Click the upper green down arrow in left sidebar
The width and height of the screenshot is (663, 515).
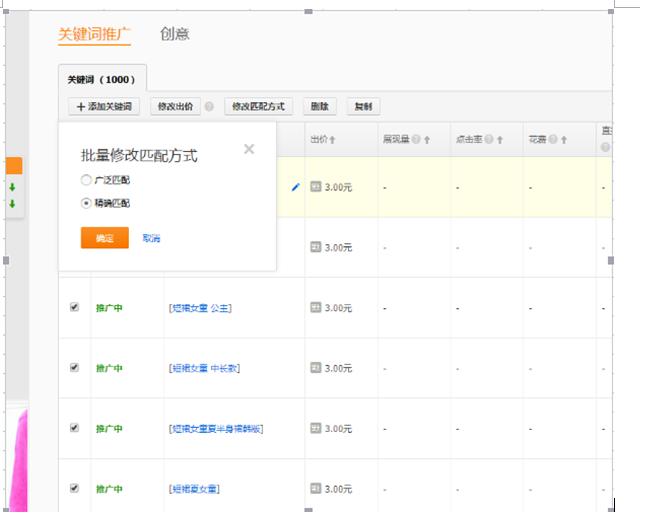(12, 187)
